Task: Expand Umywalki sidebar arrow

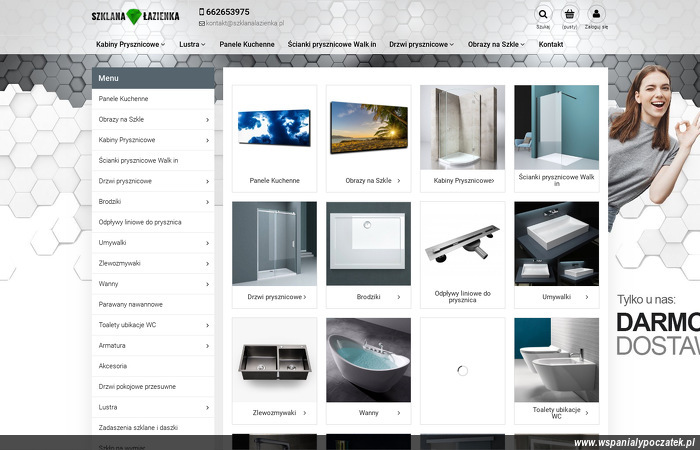Action: [x=207, y=243]
